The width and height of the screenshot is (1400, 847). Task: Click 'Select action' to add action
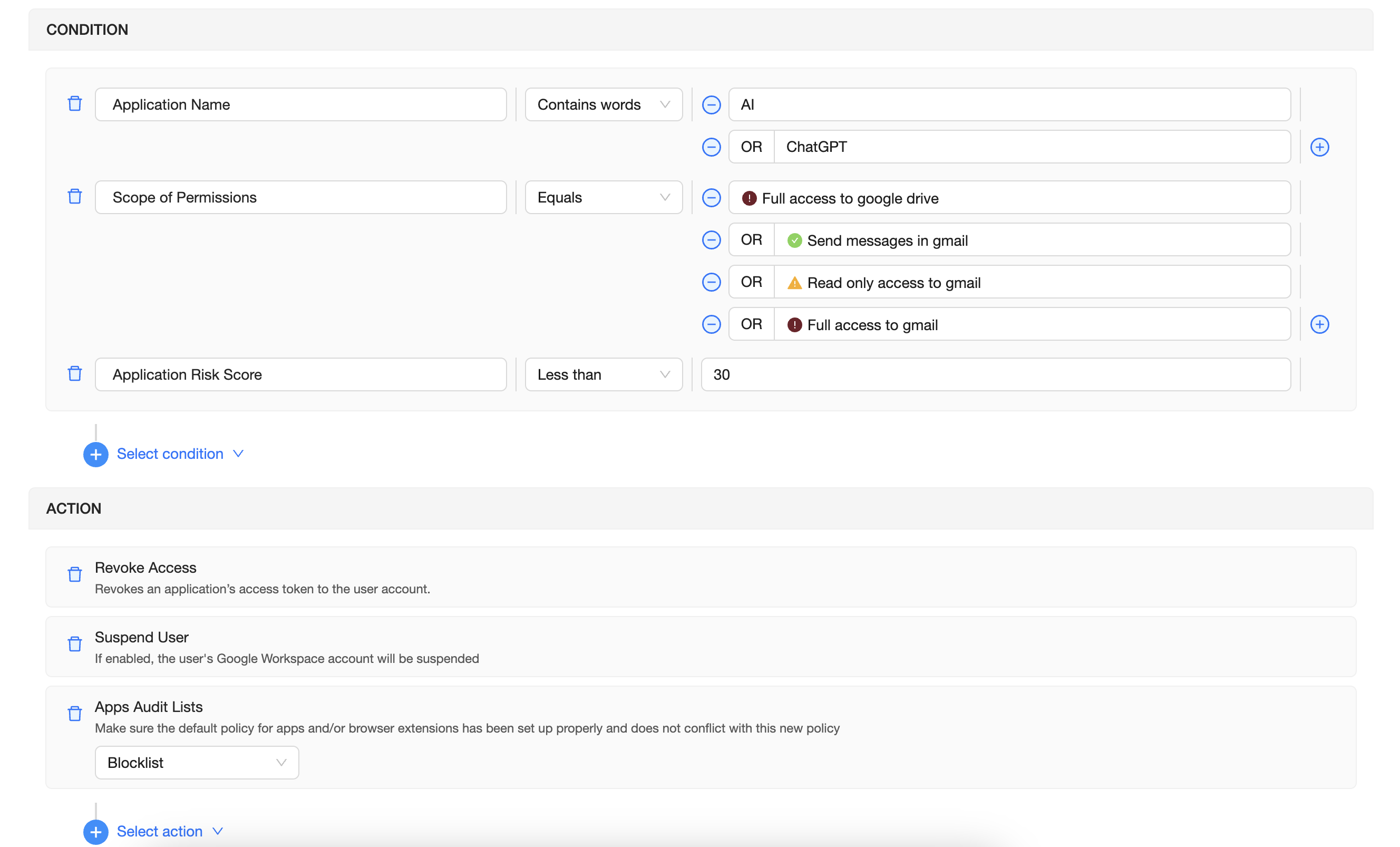[160, 831]
